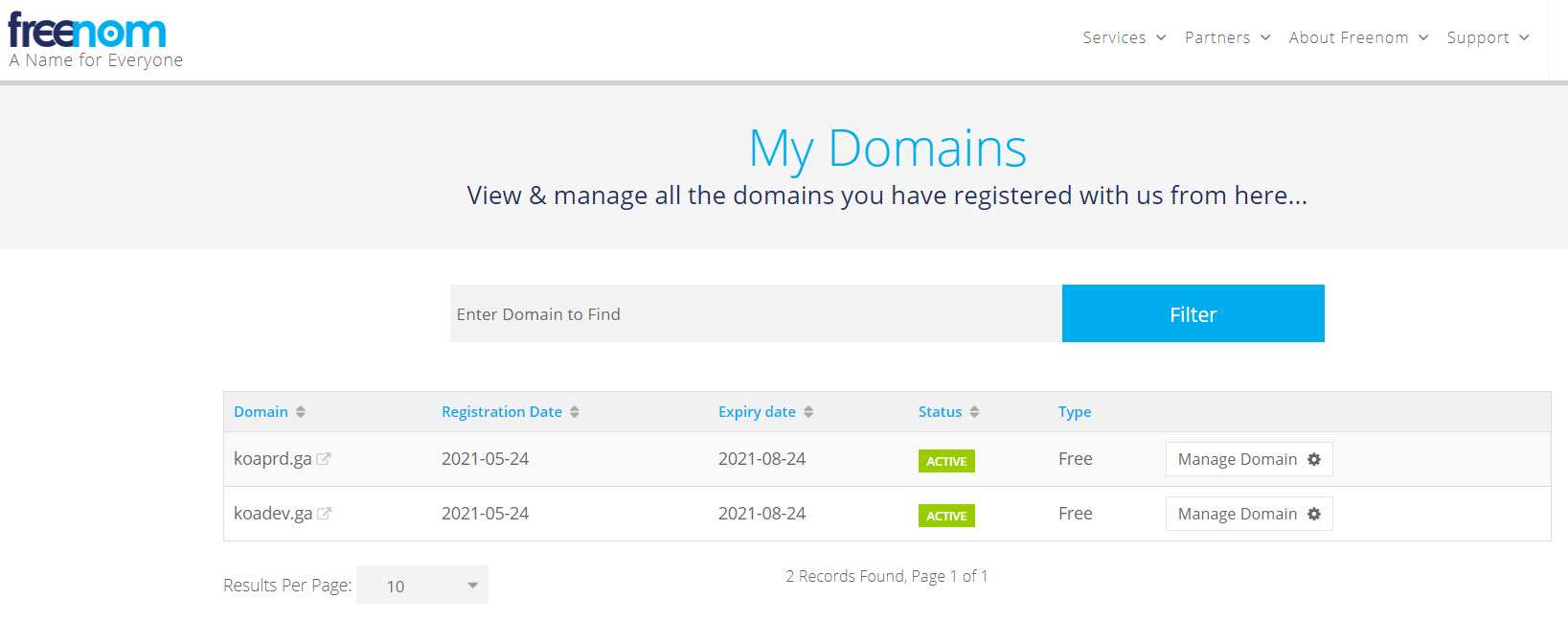Click the My Domains heading
The image size is (1568, 622).
point(887,150)
